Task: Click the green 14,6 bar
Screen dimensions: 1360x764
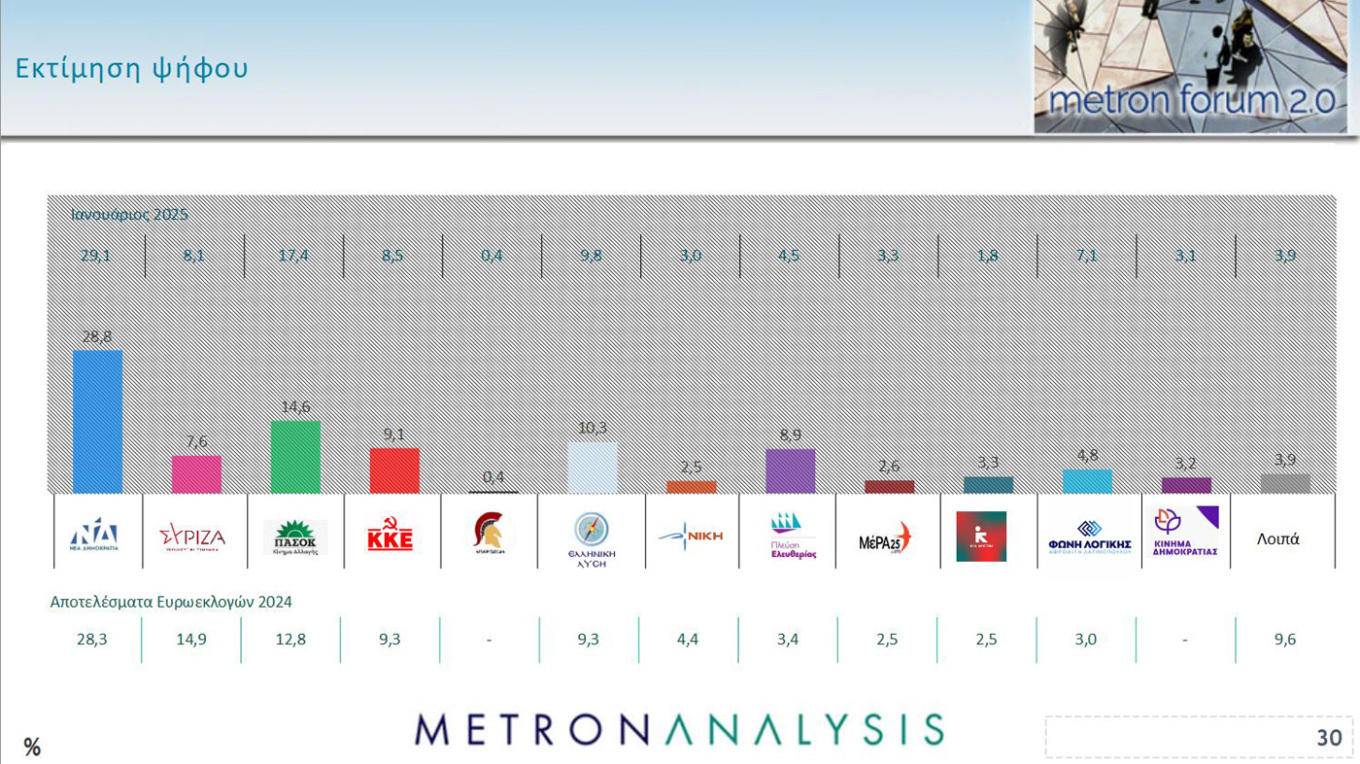Action: coord(295,457)
